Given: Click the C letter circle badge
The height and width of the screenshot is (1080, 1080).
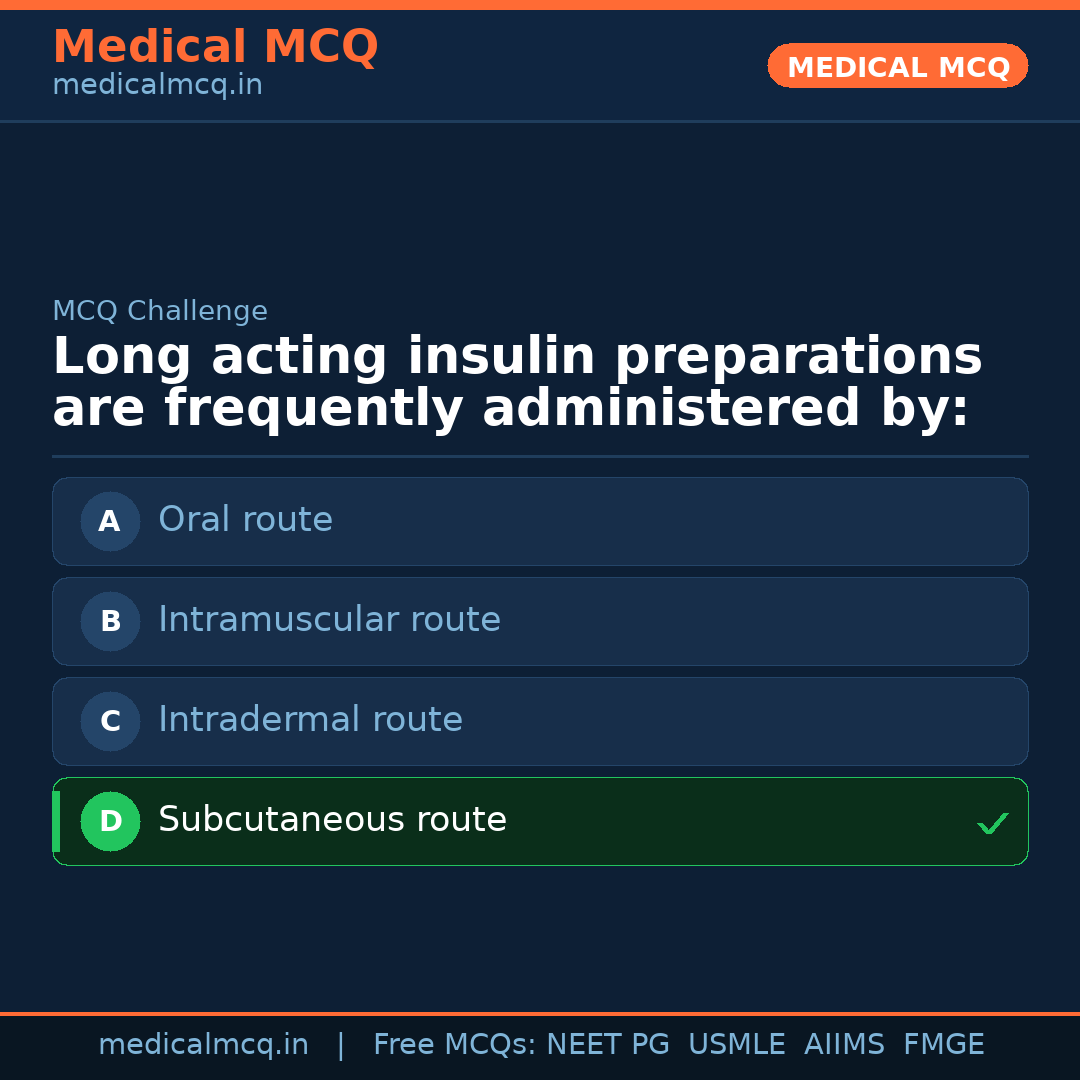Looking at the screenshot, I should point(110,721).
